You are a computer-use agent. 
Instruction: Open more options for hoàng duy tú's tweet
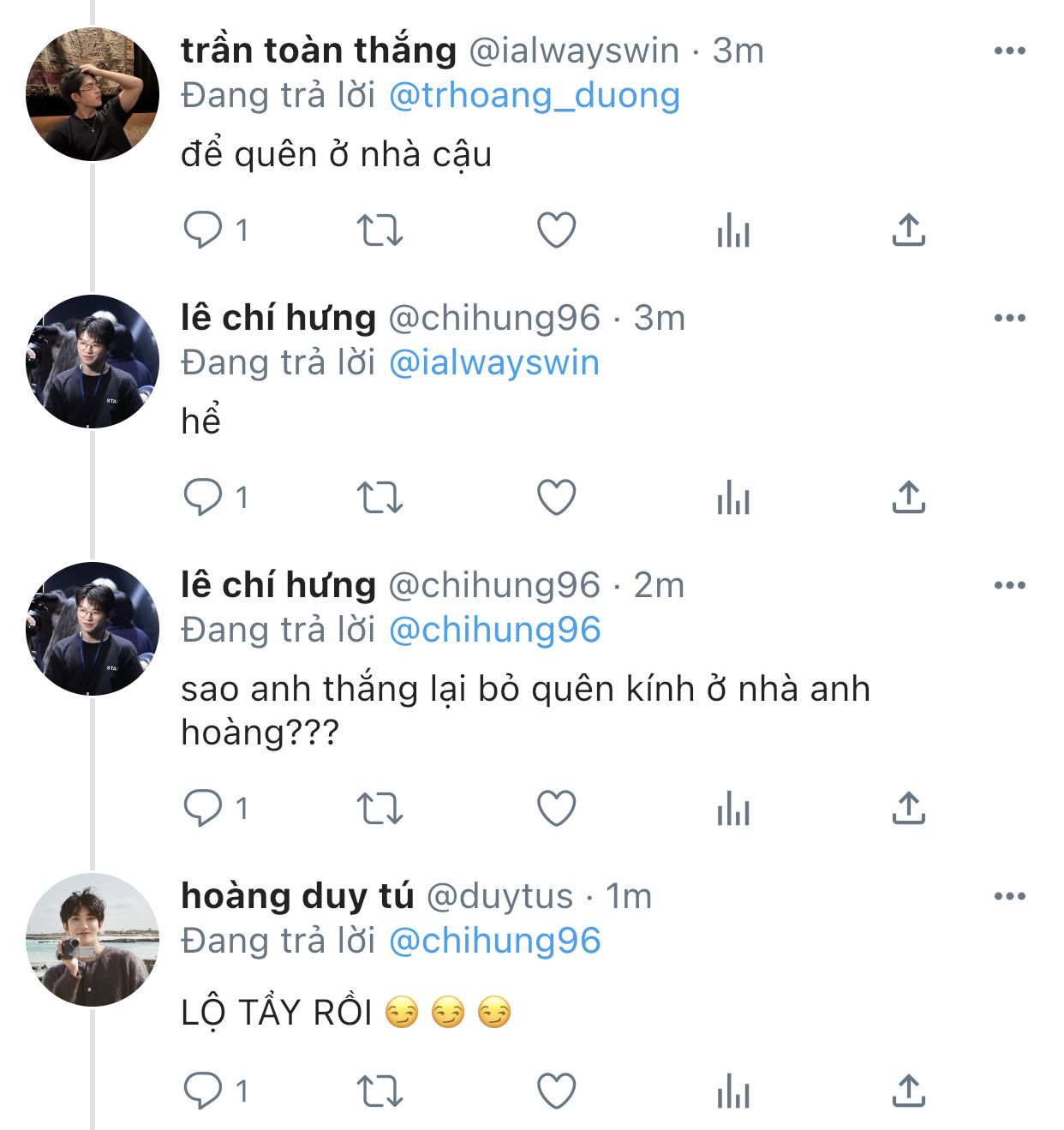click(1010, 897)
